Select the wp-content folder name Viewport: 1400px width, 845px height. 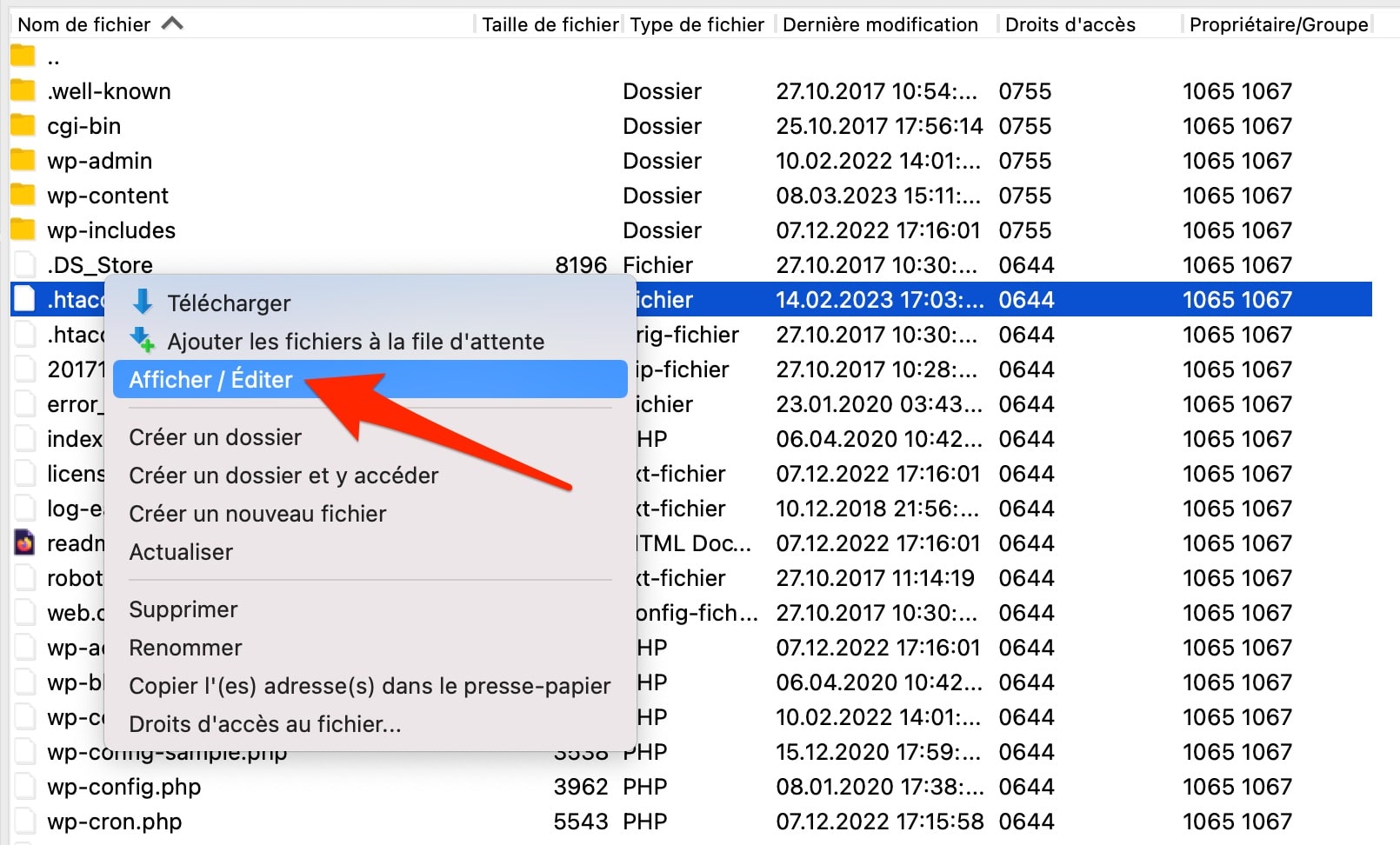pyautogui.click(x=108, y=196)
